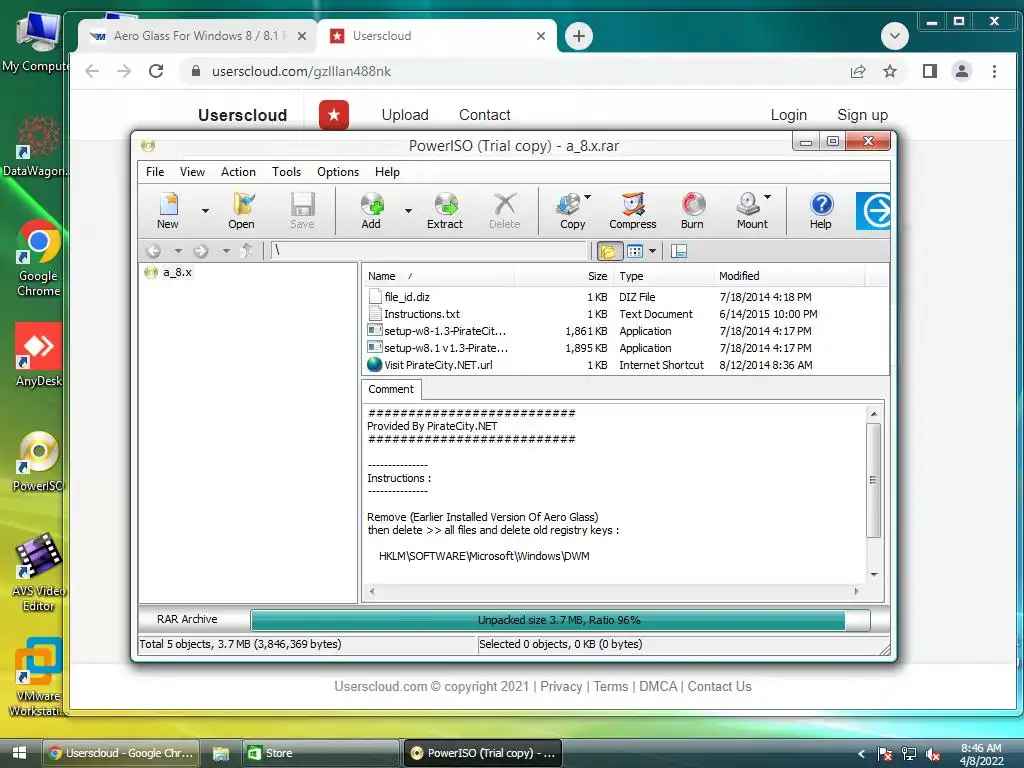Open the File menu
This screenshot has width=1024, height=768.
(x=155, y=172)
